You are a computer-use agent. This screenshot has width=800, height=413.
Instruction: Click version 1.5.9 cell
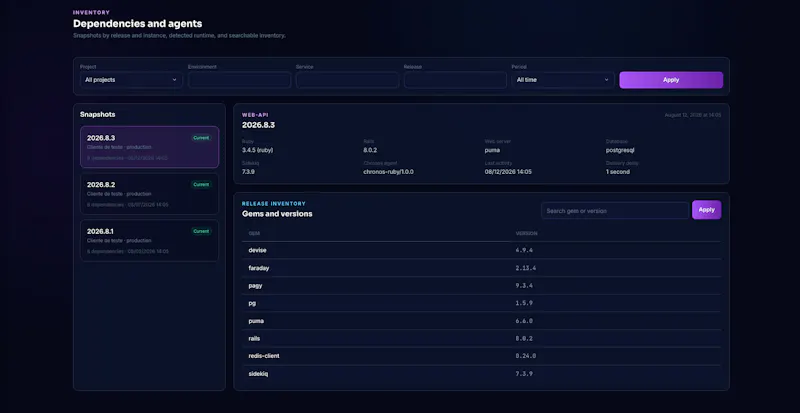pyautogui.click(x=524, y=303)
